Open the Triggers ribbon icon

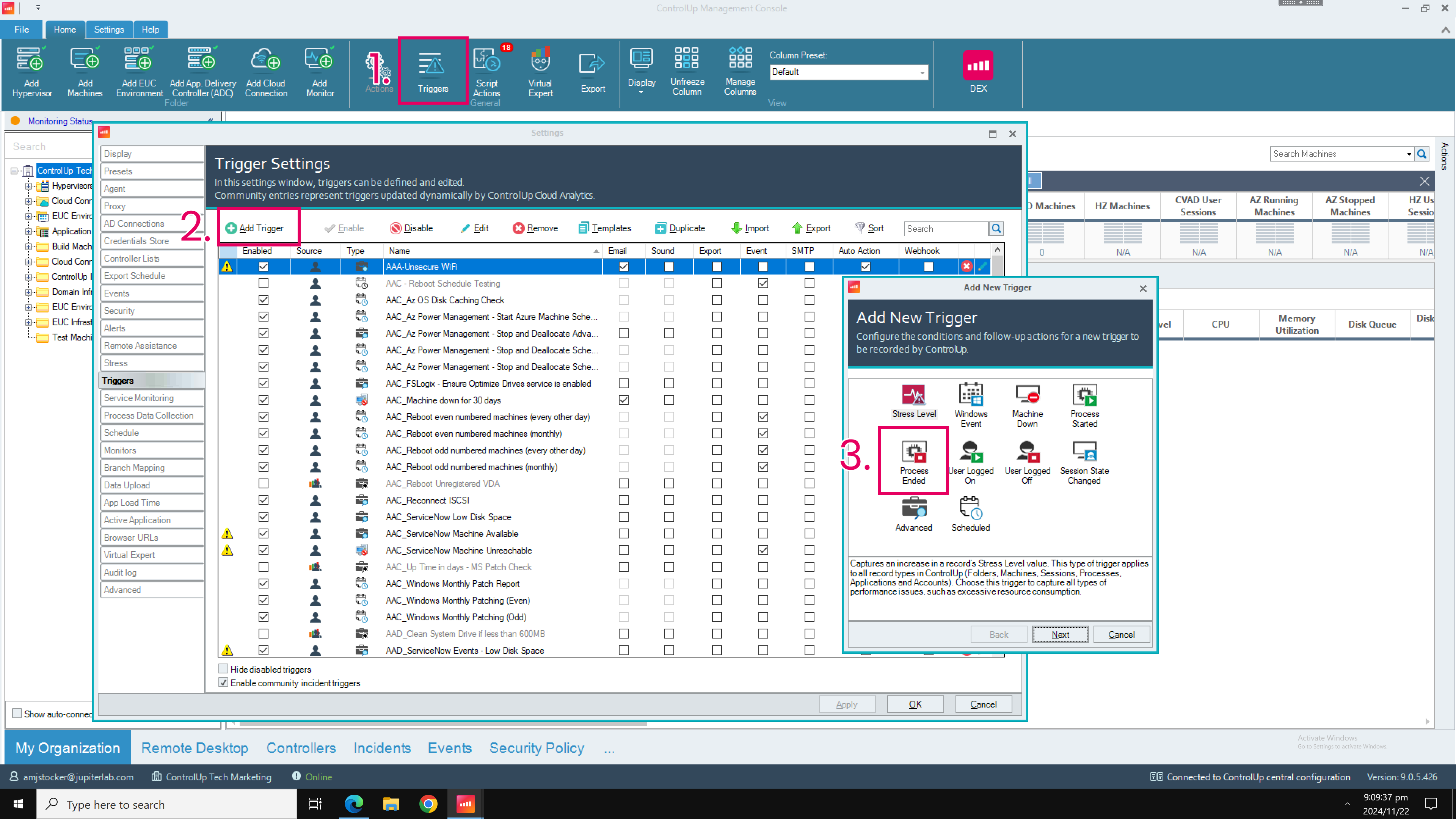[433, 71]
